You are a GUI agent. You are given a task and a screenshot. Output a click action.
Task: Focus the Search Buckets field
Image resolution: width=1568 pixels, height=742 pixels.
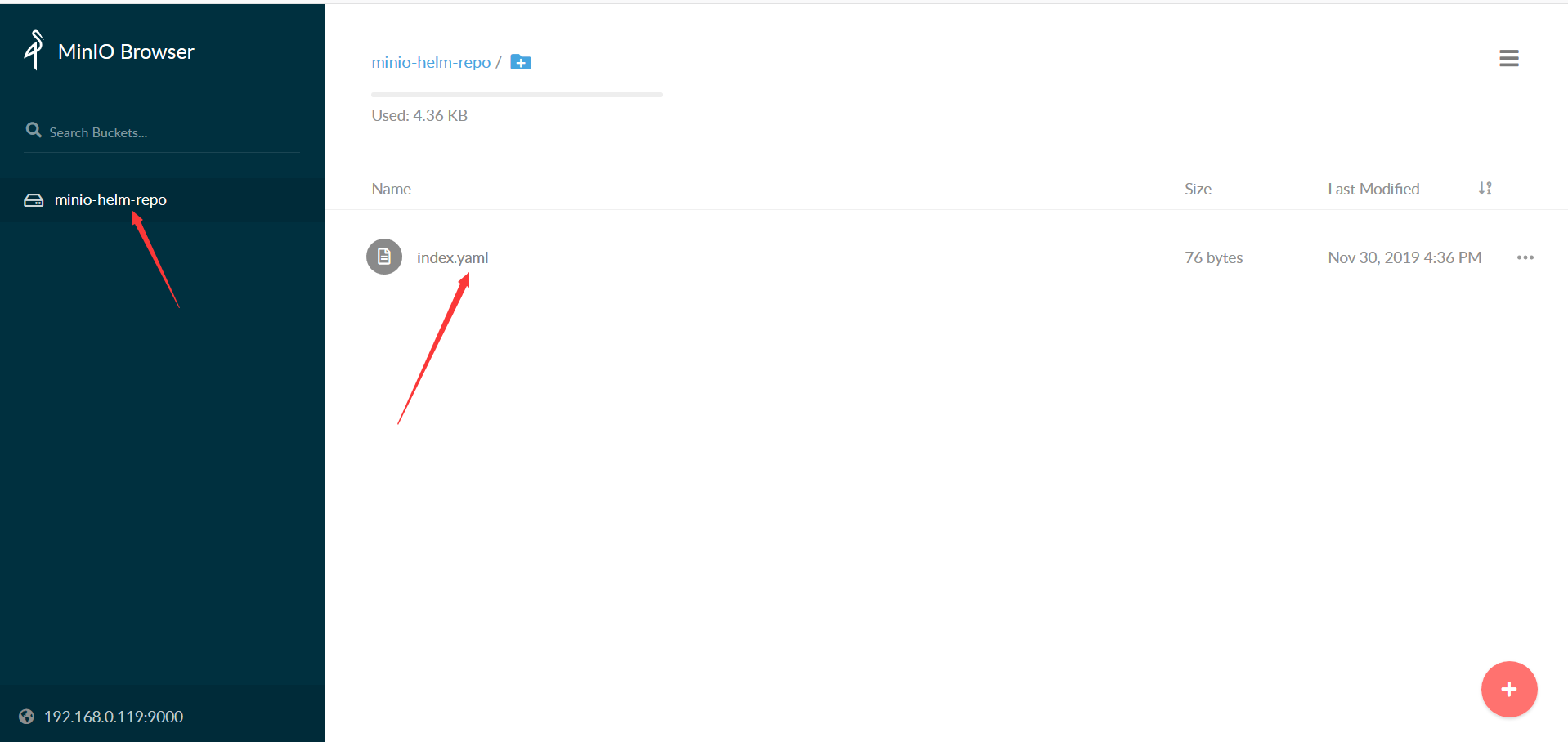162,132
